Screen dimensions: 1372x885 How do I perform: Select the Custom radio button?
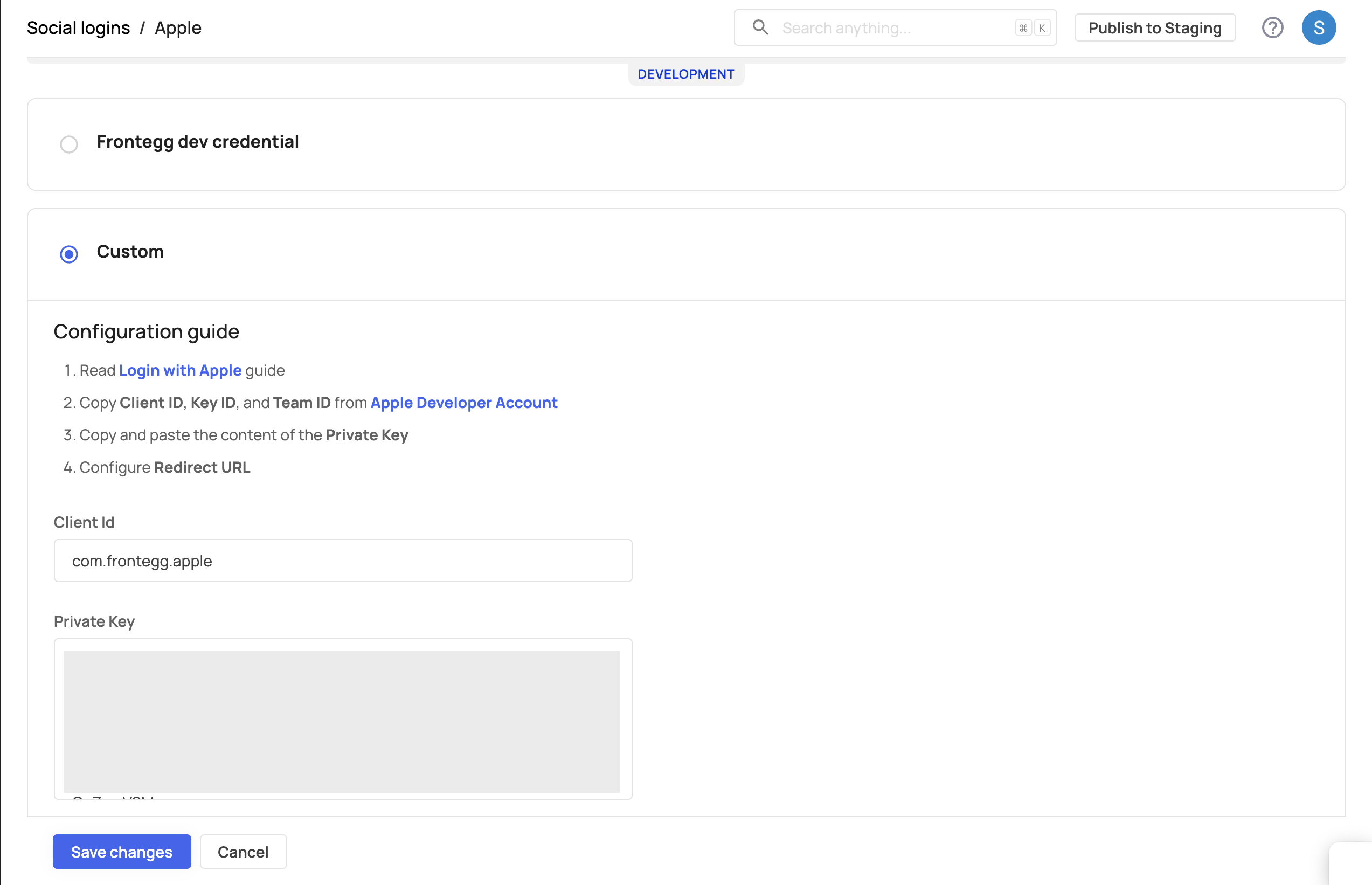(x=69, y=254)
